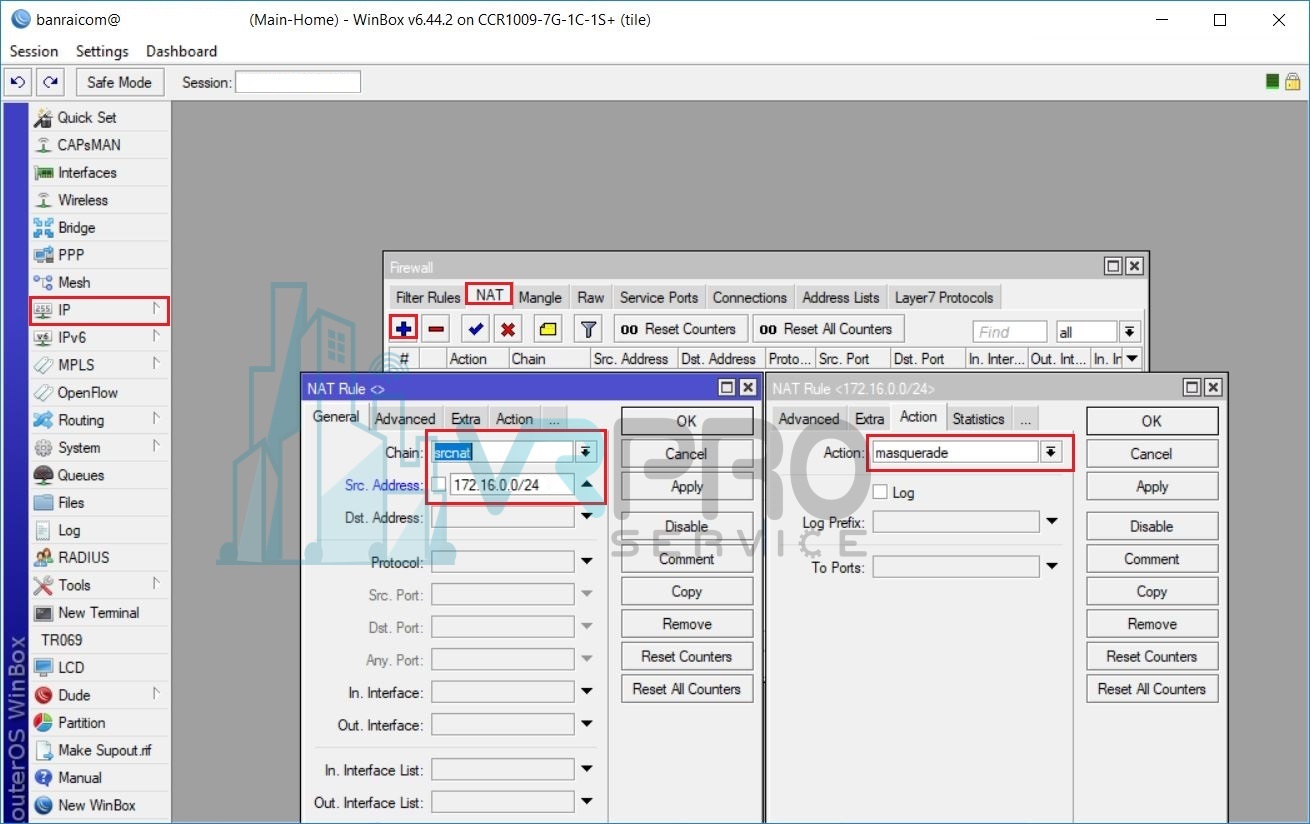The height and width of the screenshot is (824, 1310).
Task: Open the Dashboard menu
Action: [181, 51]
